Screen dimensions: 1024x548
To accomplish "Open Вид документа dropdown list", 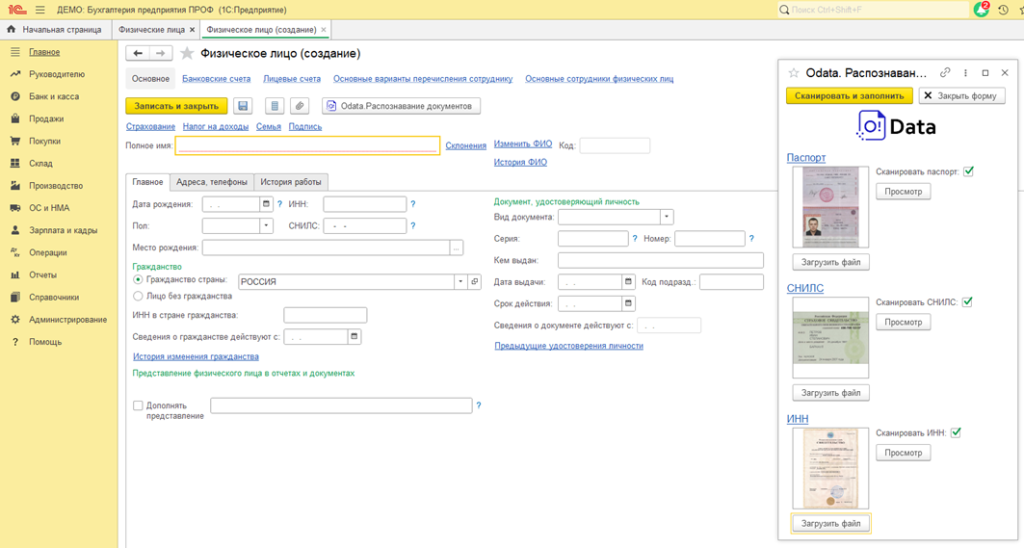I will (x=666, y=217).
